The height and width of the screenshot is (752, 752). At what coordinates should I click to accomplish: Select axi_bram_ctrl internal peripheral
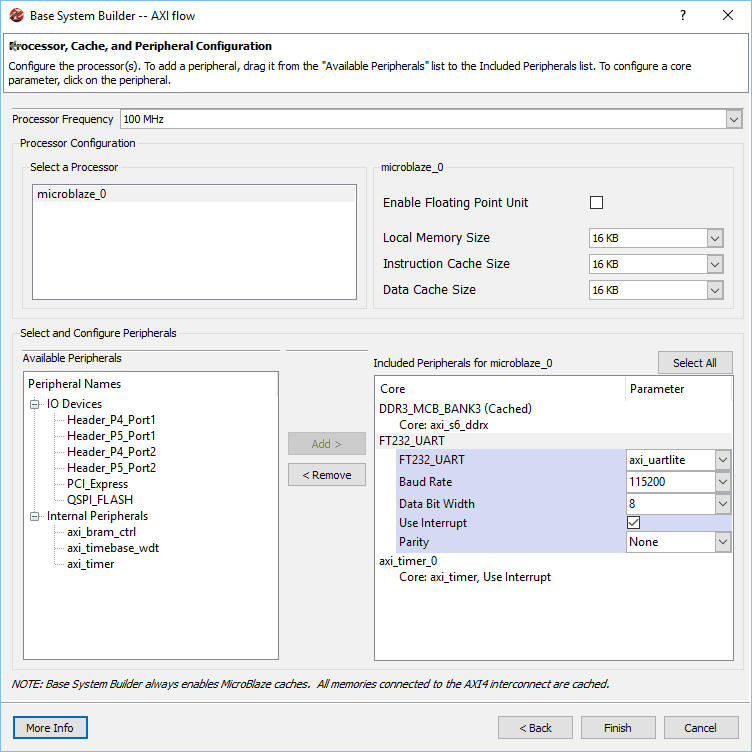(101, 532)
